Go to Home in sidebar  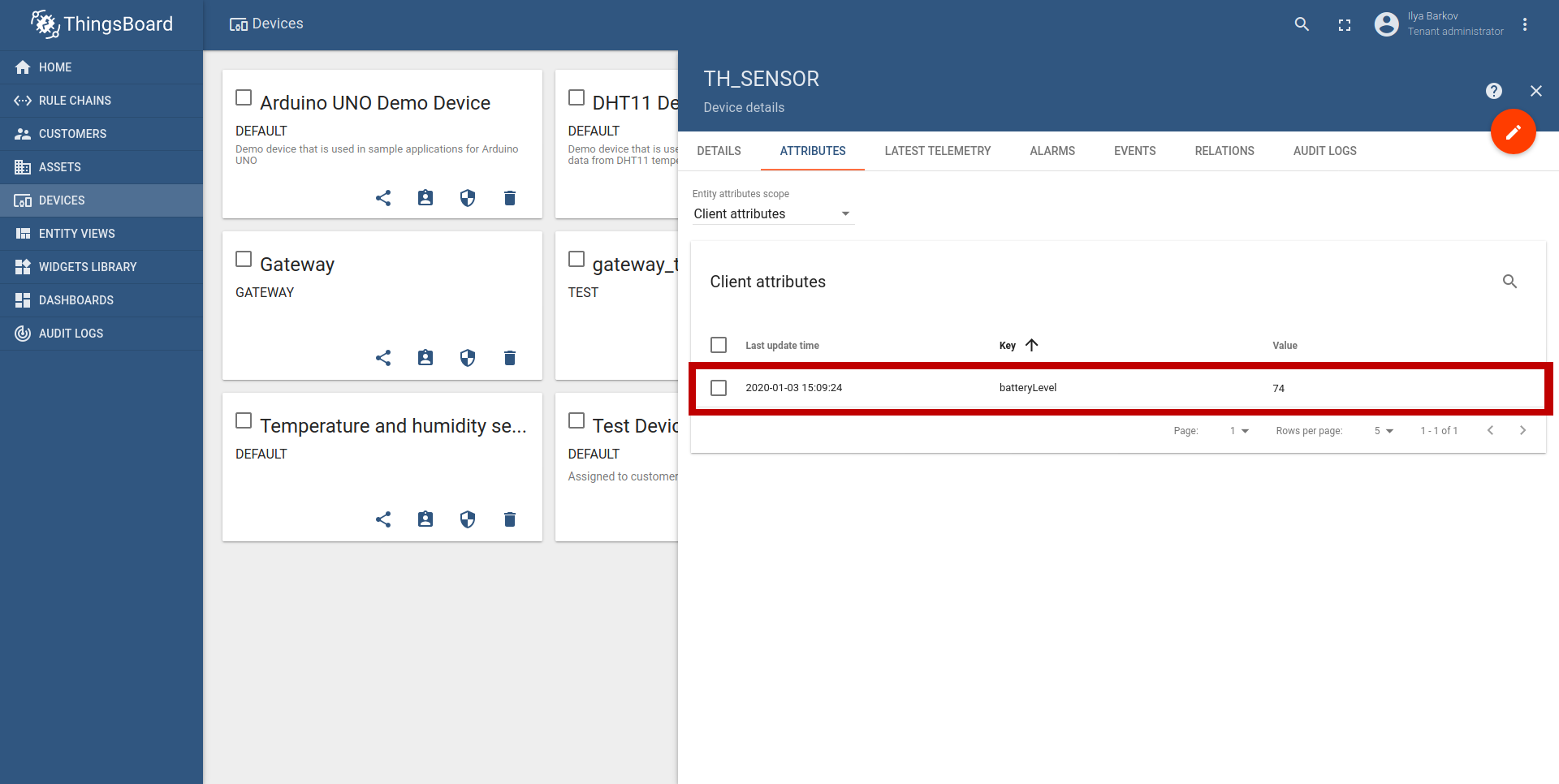pos(101,67)
